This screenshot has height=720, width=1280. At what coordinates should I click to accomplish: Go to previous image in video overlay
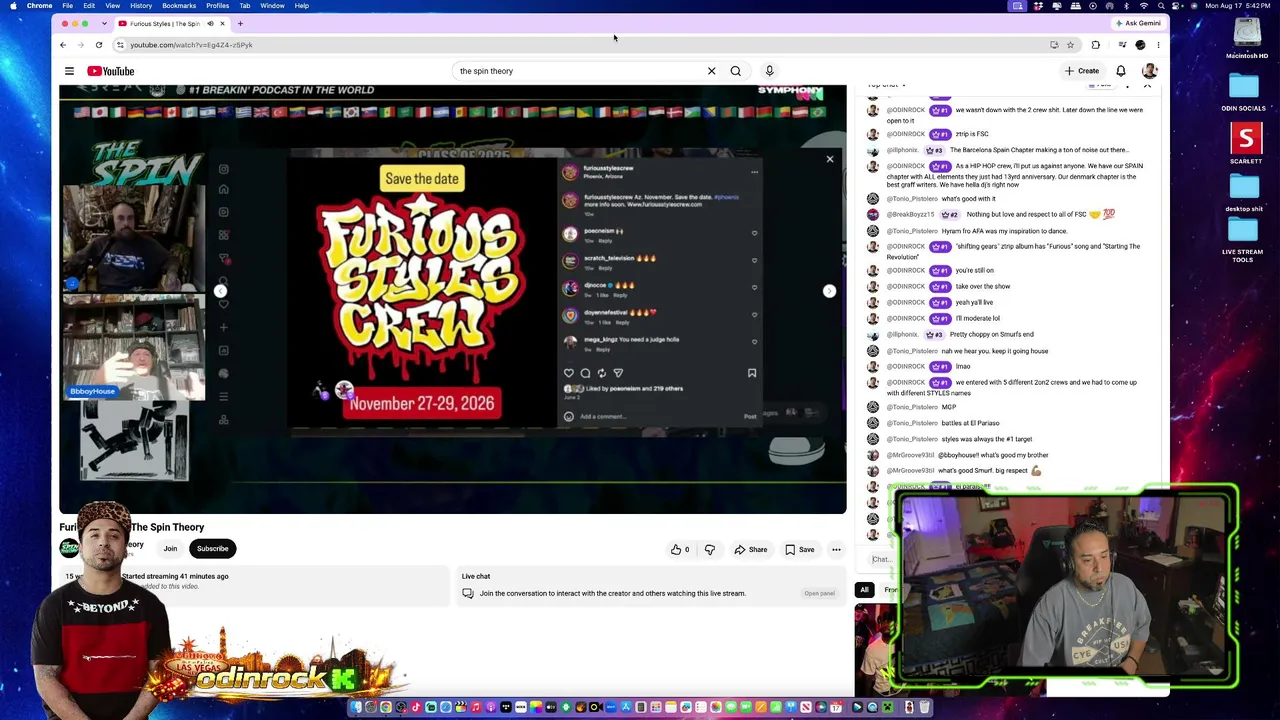coord(220,291)
